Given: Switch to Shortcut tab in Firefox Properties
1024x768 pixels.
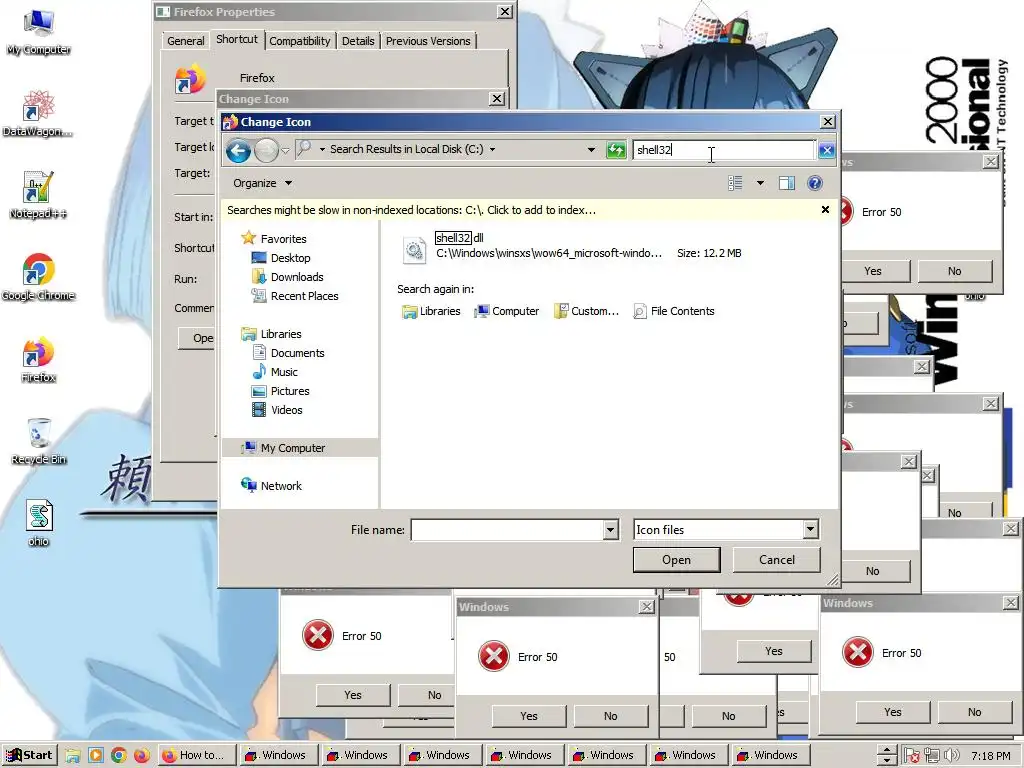Looking at the screenshot, I should click(237, 39).
